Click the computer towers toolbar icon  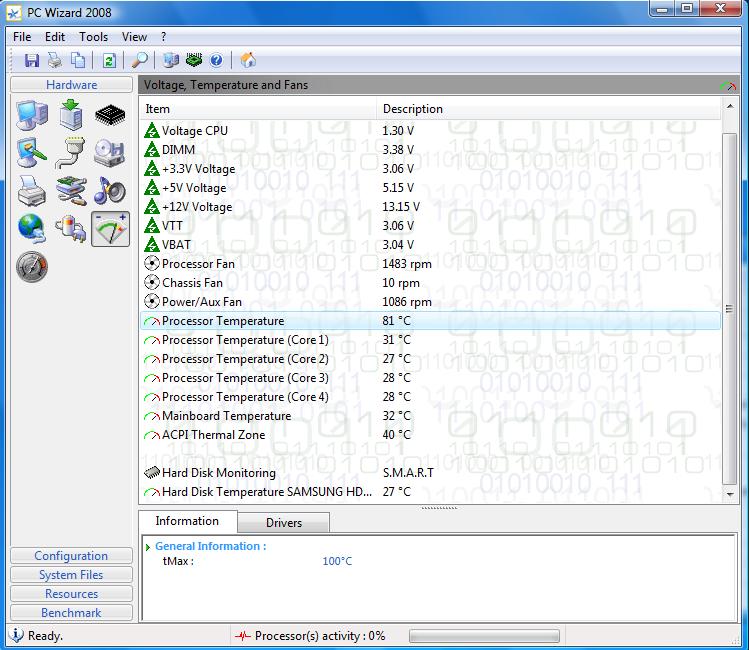coord(171,60)
